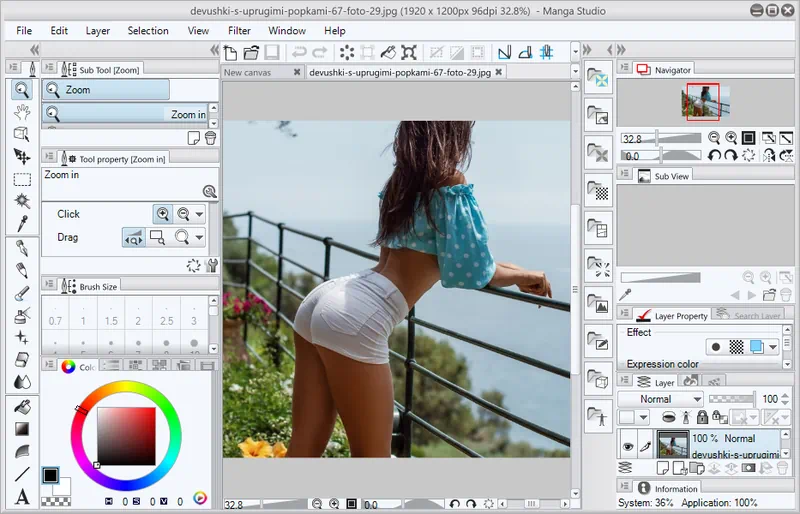Open the Drag options dropdown arrow
Viewport: 800px width, 514px height.
[199, 237]
